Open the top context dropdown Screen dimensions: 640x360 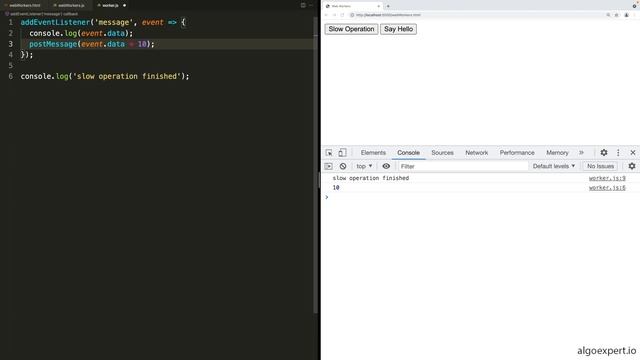click(x=364, y=166)
